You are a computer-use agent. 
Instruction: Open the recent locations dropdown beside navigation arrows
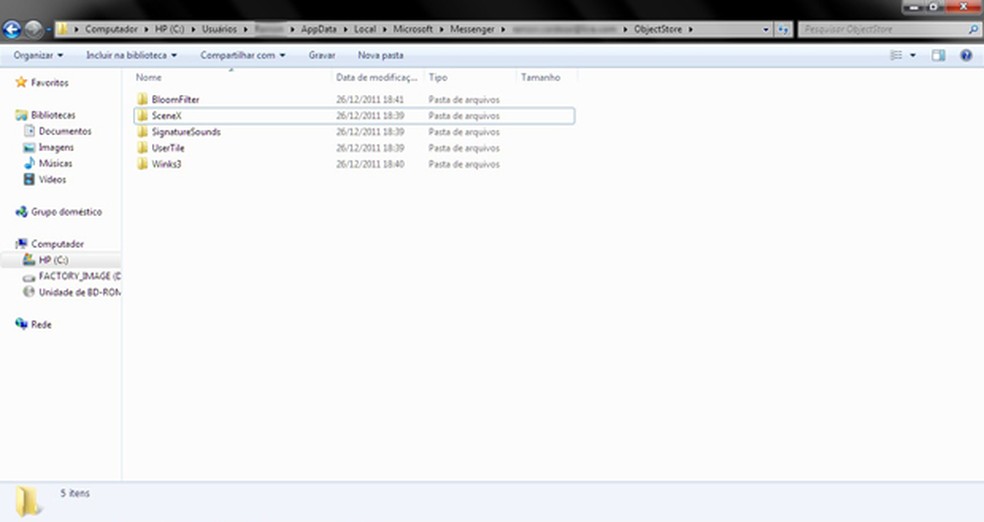[48, 29]
